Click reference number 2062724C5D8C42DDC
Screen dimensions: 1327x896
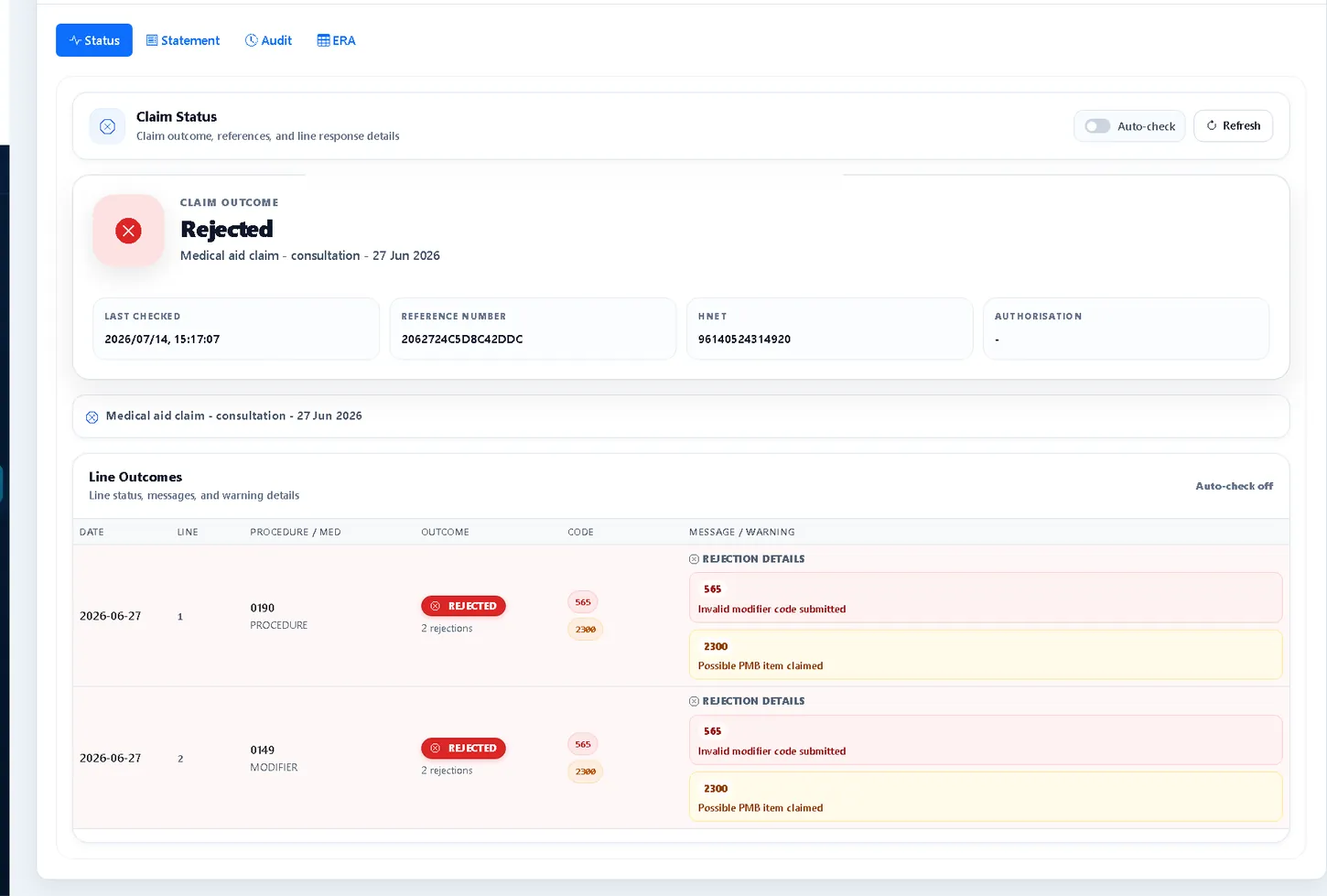(x=462, y=340)
